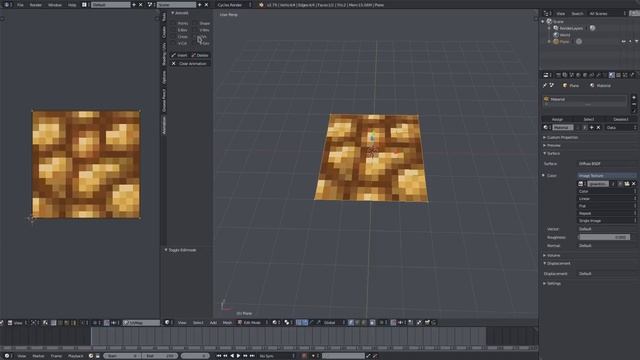
Task: Click the Clear Animation button
Action: [190, 64]
